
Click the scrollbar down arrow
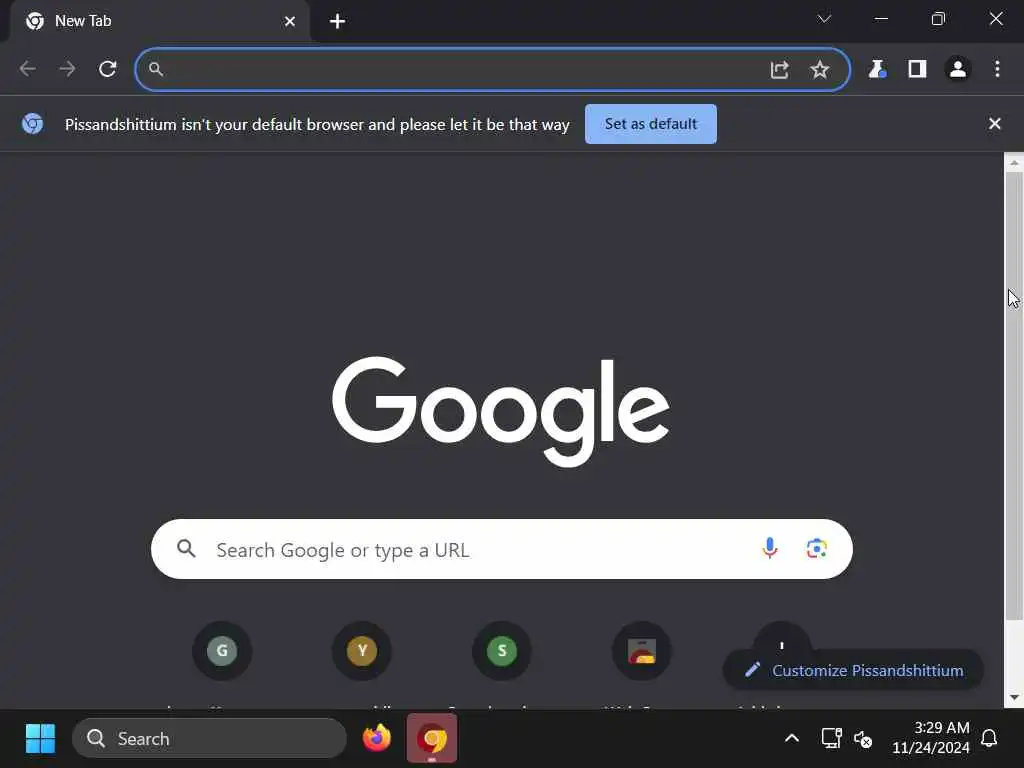tap(1014, 697)
